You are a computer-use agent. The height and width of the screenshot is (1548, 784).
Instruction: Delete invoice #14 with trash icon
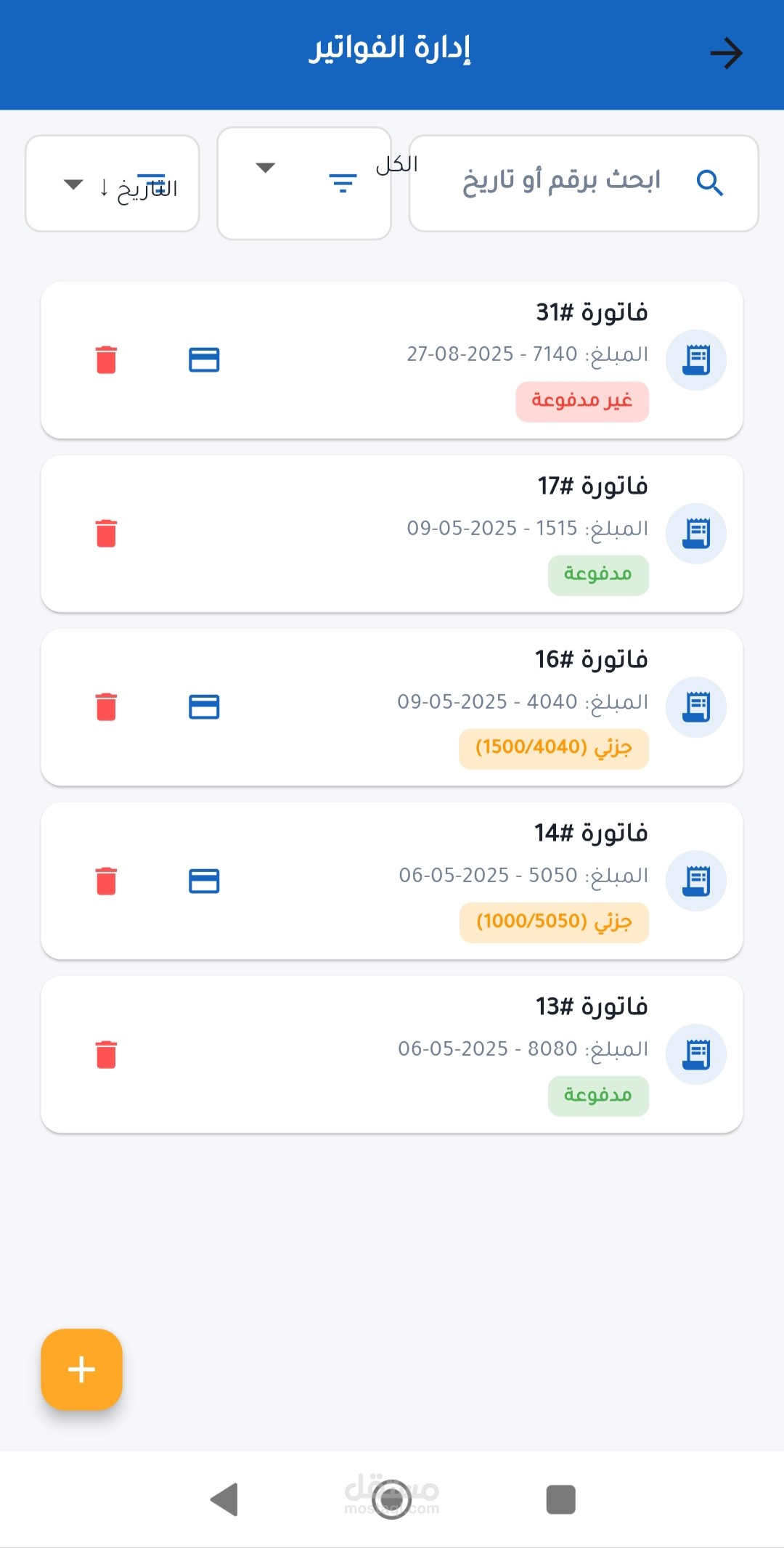(x=106, y=881)
